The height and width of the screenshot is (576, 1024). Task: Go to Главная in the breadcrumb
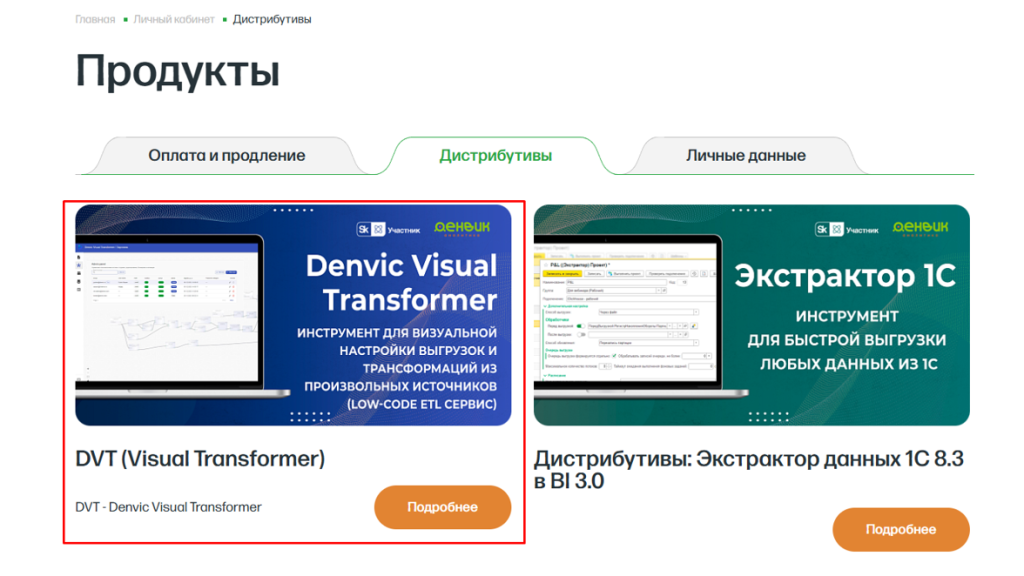point(95,19)
